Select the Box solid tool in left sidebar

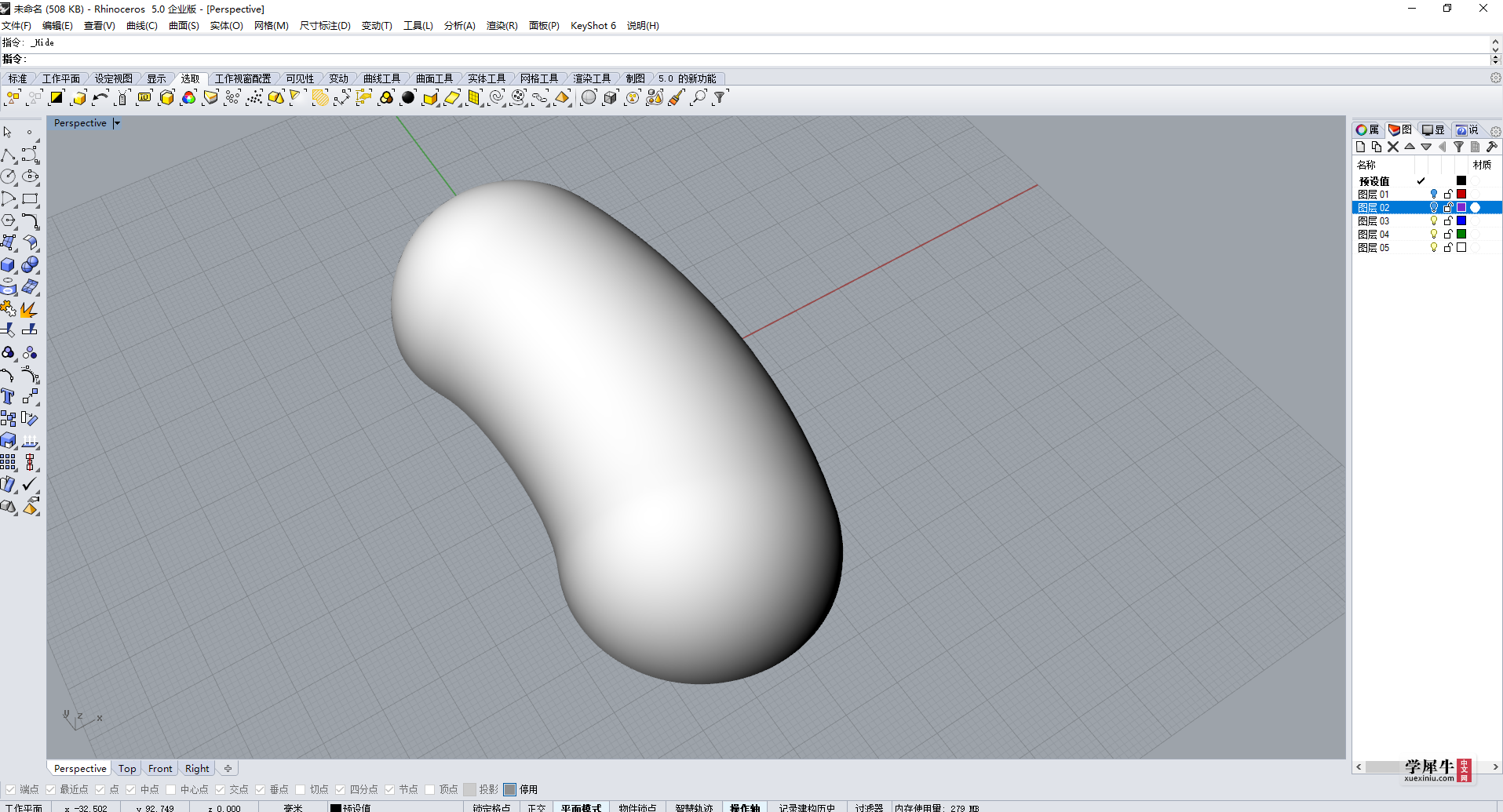[9, 265]
